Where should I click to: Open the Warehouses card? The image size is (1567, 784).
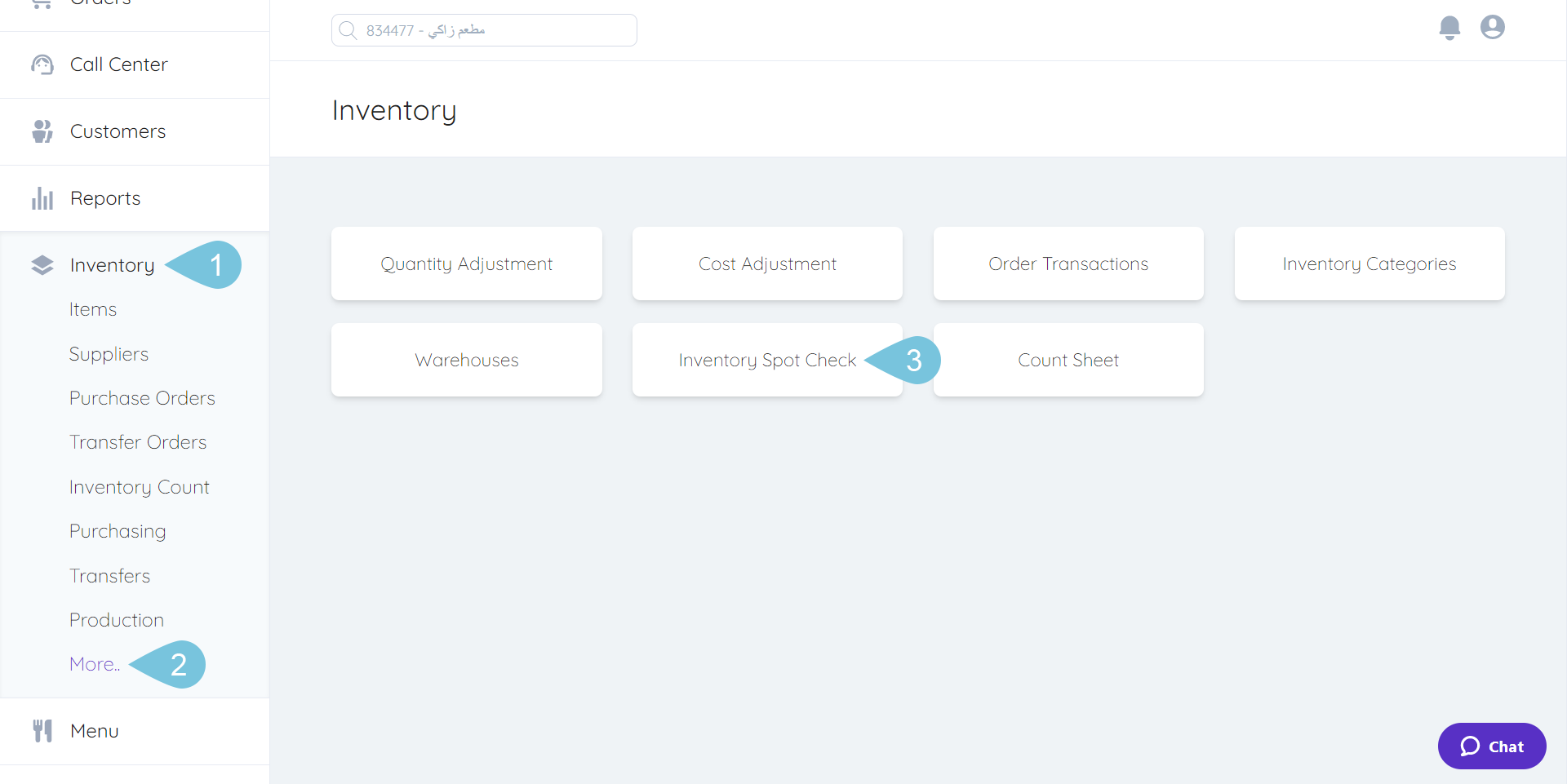point(467,360)
